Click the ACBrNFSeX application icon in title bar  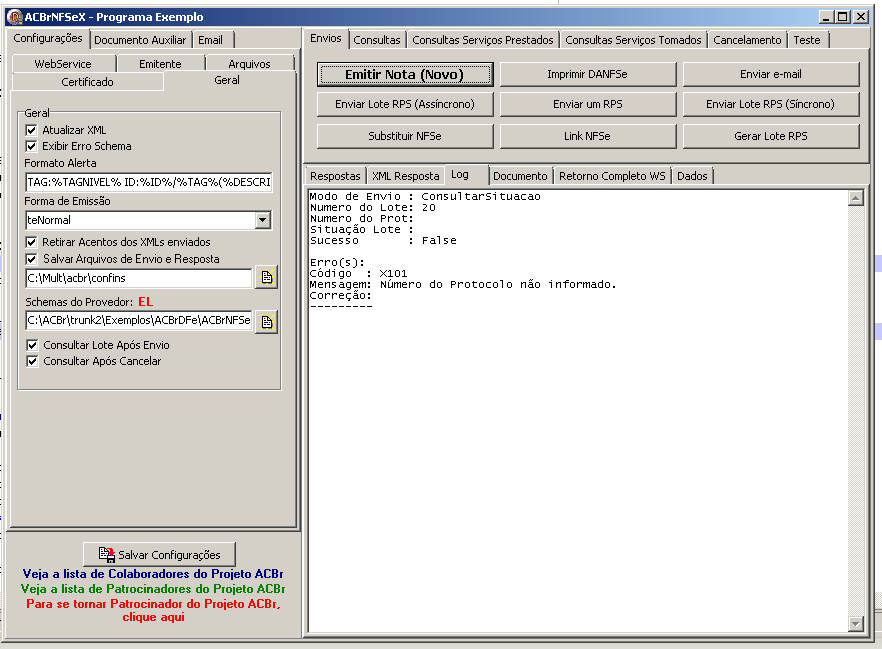click(14, 16)
